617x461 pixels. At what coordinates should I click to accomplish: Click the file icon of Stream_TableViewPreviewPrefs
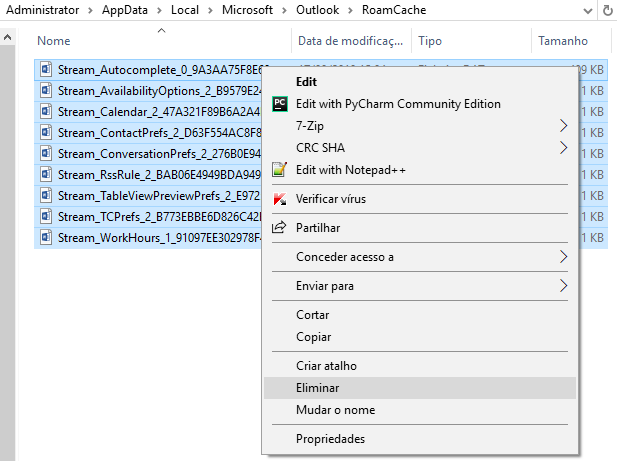click(x=46, y=195)
